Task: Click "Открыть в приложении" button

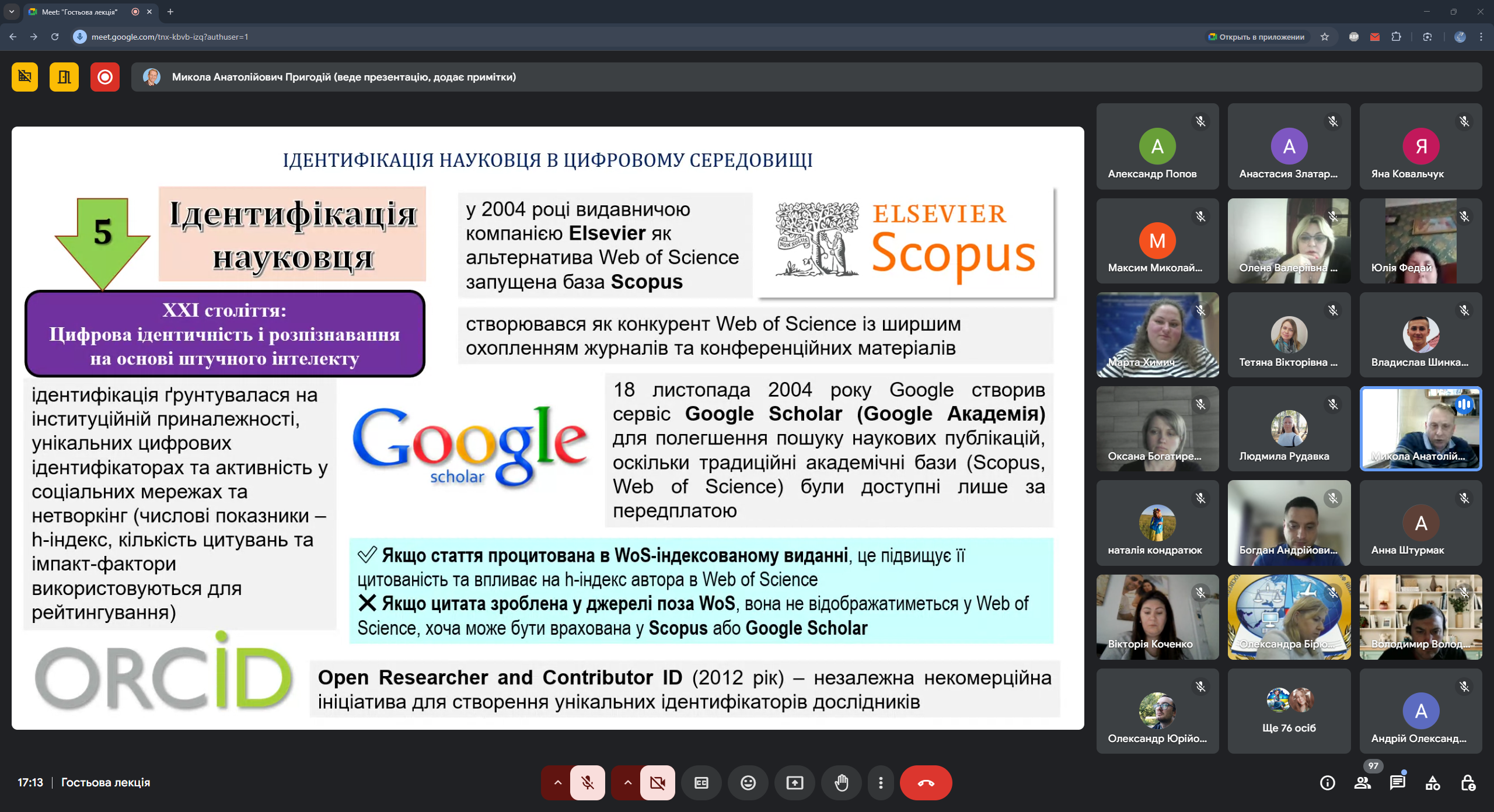Action: tap(1256, 37)
